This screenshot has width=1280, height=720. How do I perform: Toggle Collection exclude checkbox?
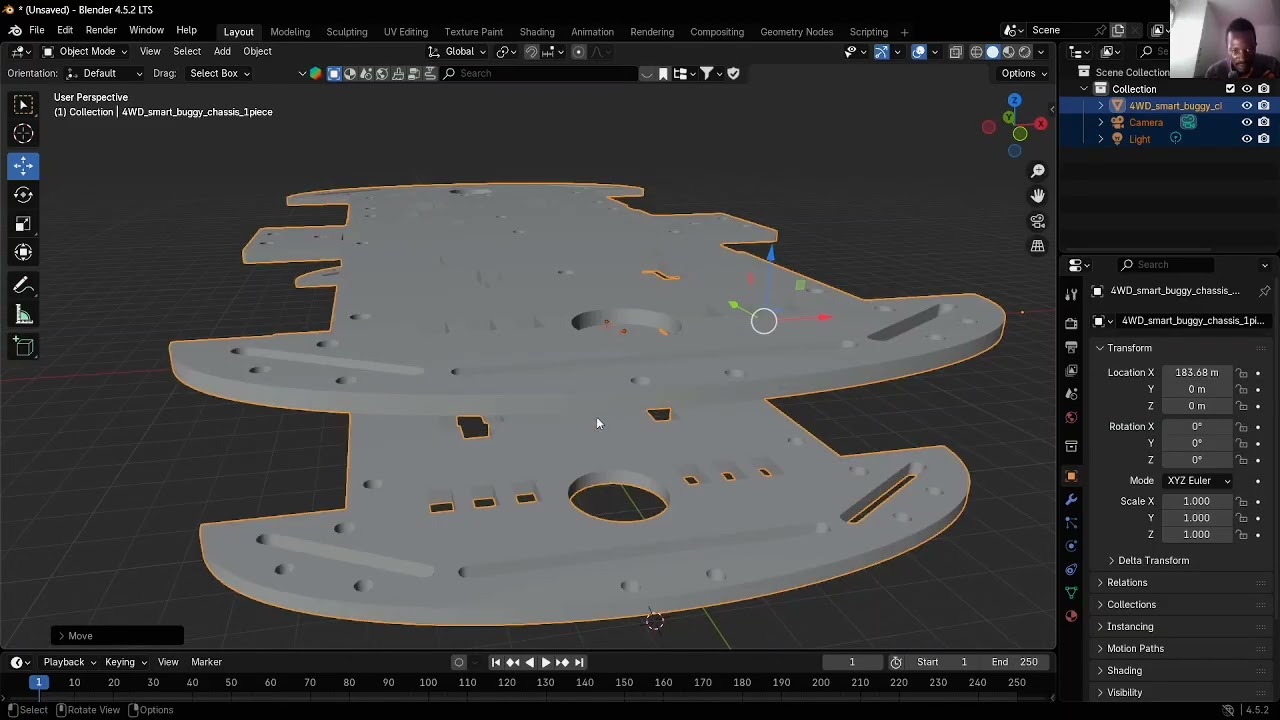(1230, 89)
